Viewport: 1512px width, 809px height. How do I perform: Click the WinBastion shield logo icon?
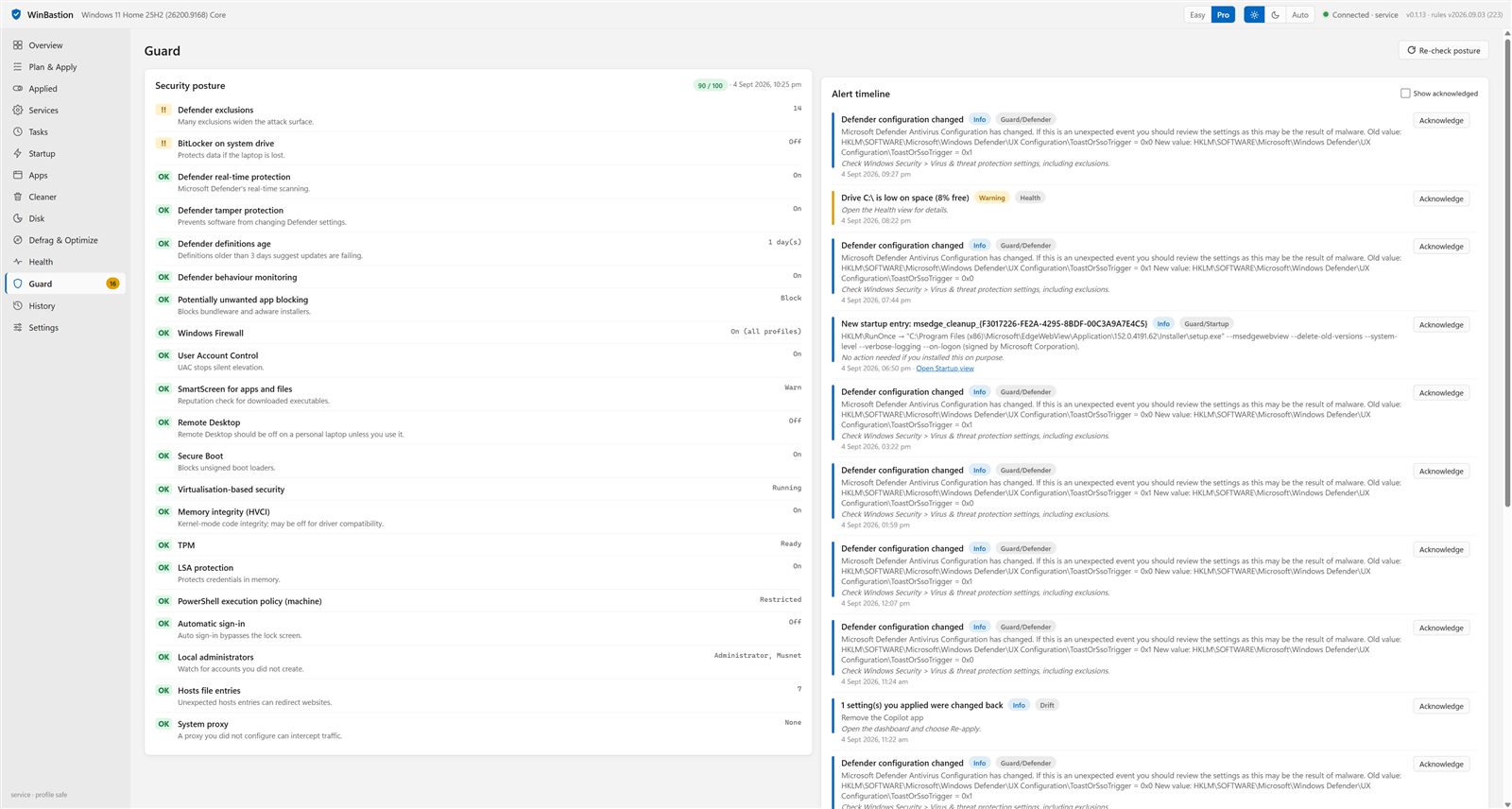coord(16,14)
